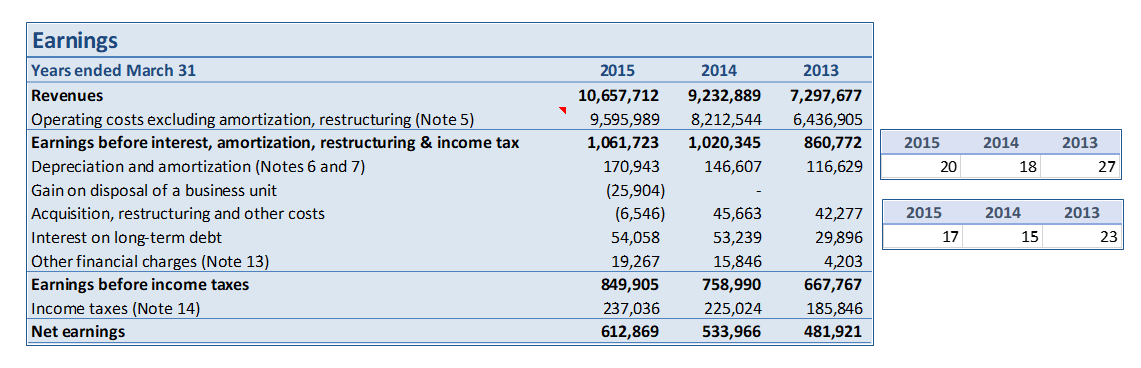Select net earnings value 612,869
The height and width of the screenshot is (368, 1141).
point(630,332)
